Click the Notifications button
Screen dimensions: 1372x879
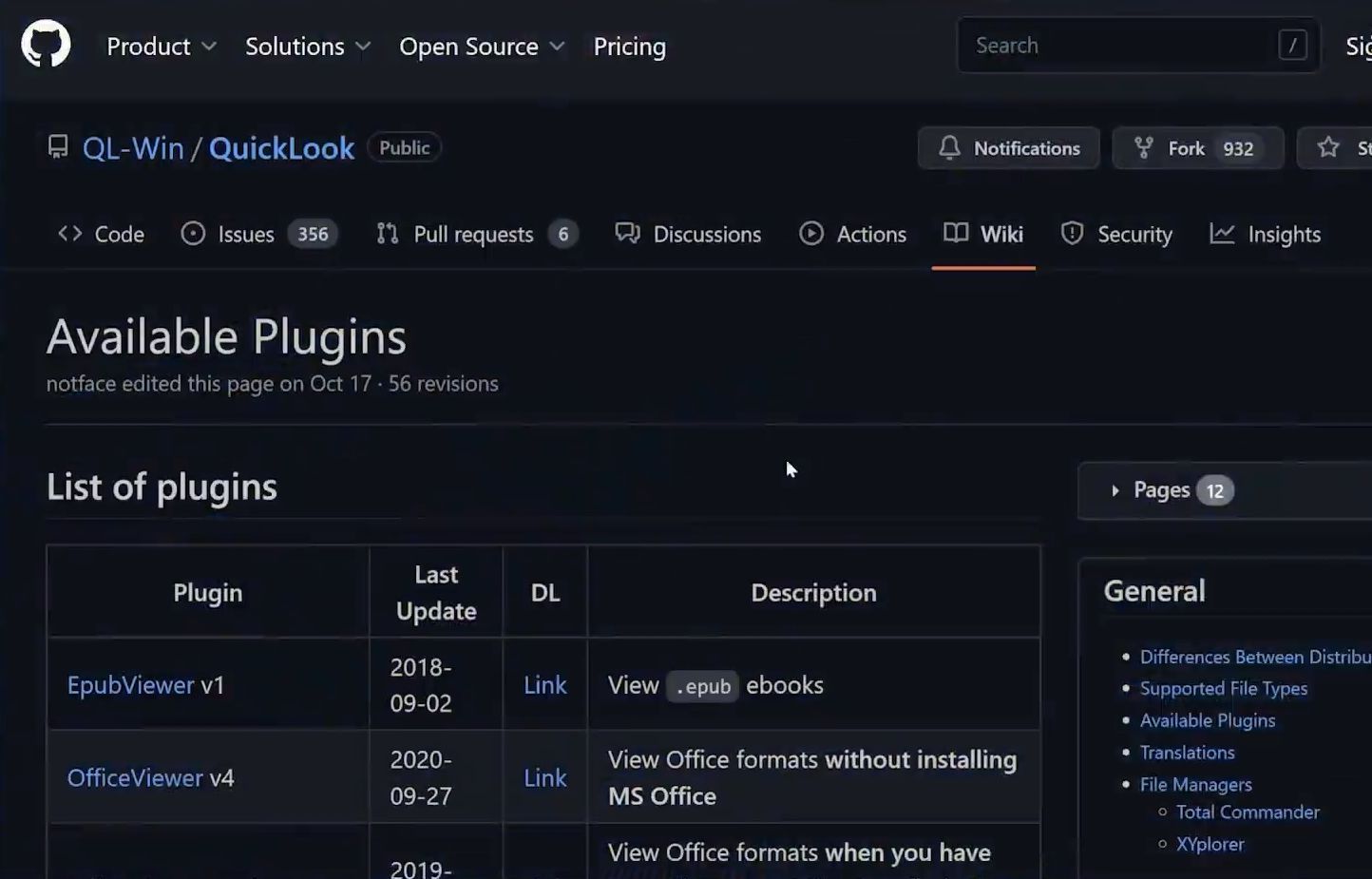pos(1008,148)
